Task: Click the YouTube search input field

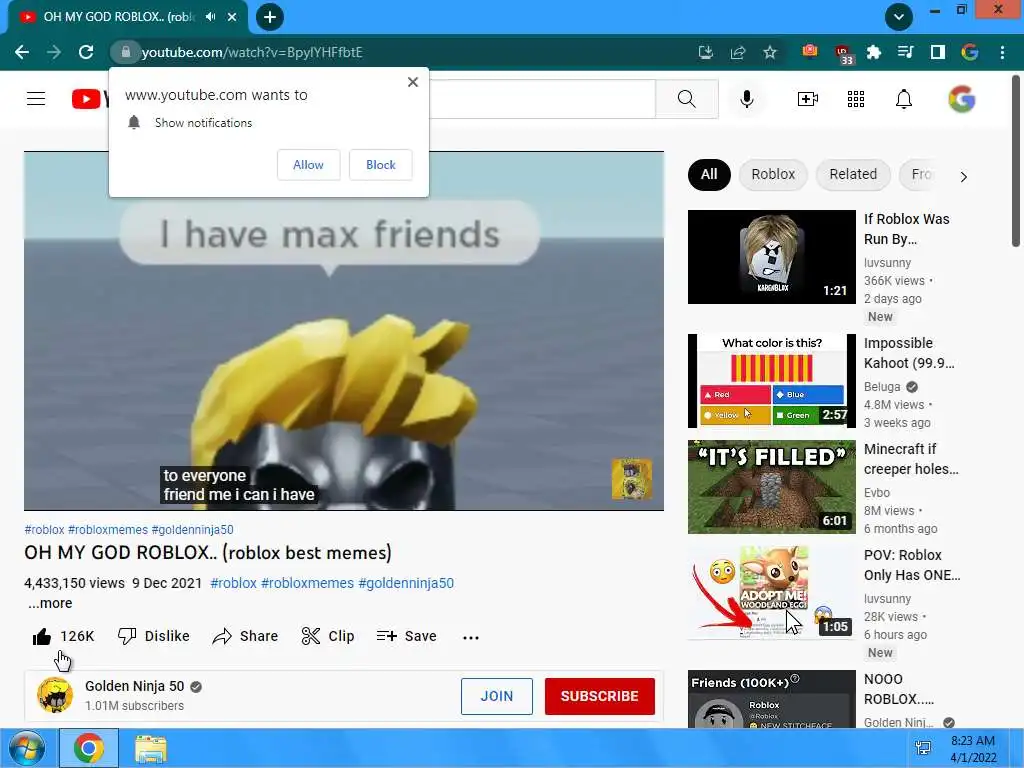Action: [542, 99]
